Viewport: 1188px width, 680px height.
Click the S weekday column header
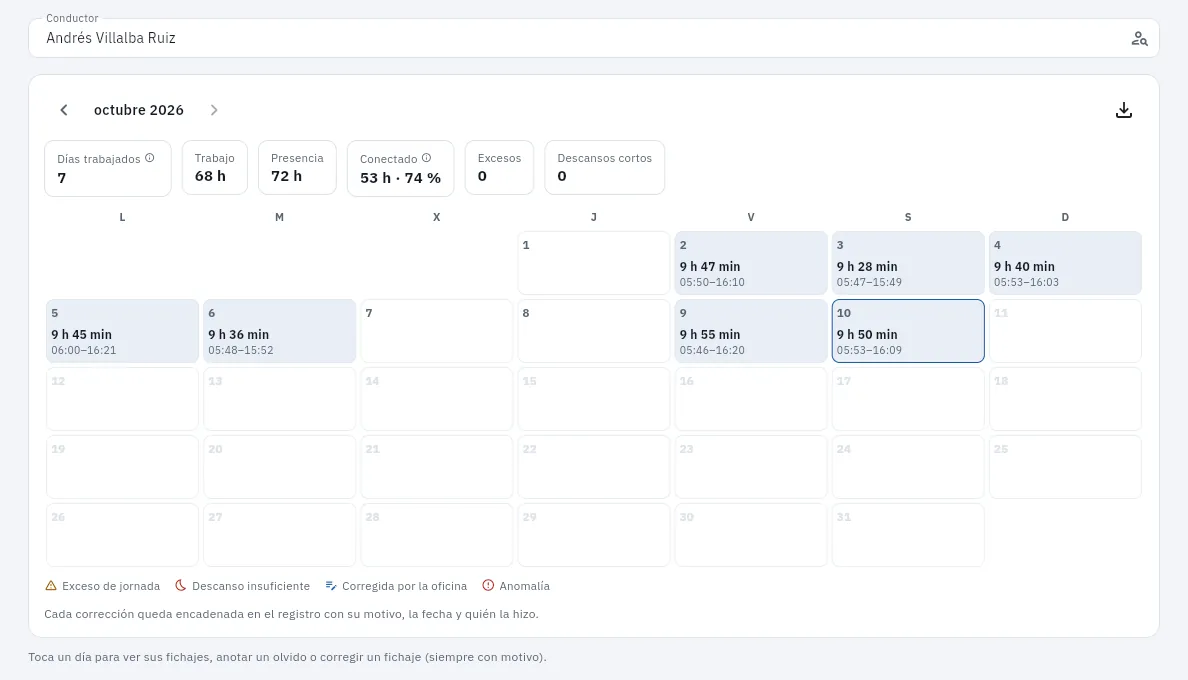pos(908,217)
